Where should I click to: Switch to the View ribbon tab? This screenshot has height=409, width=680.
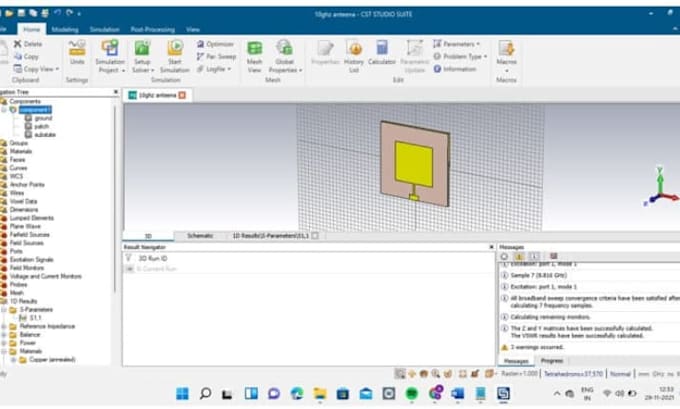pos(193,29)
